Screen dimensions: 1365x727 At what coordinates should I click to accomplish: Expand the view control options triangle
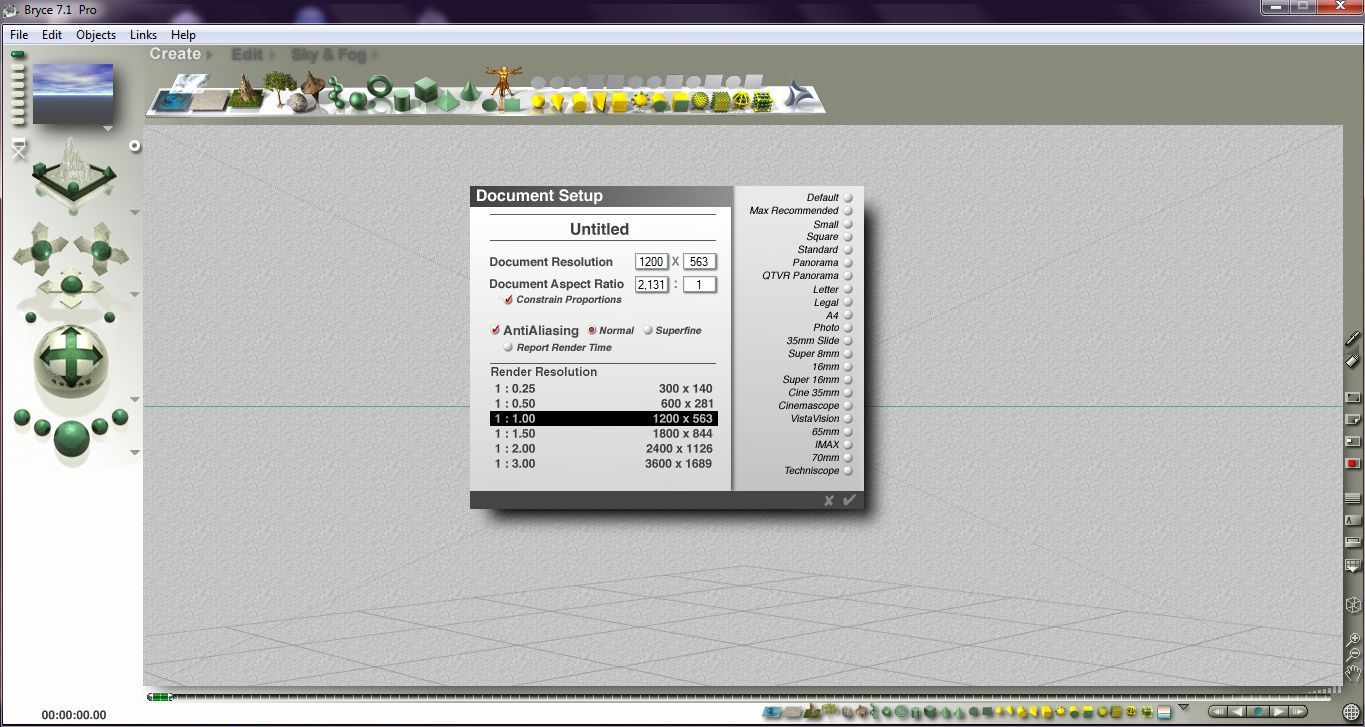click(x=135, y=212)
